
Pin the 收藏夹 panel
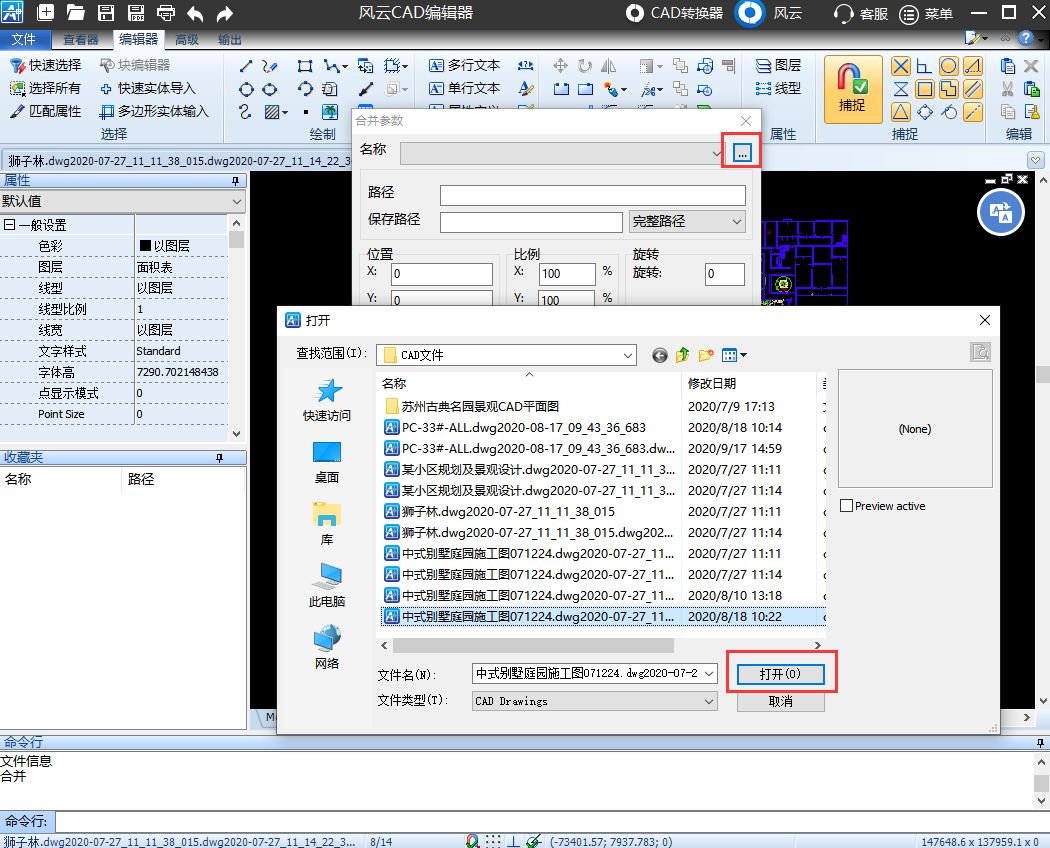[x=220, y=457]
